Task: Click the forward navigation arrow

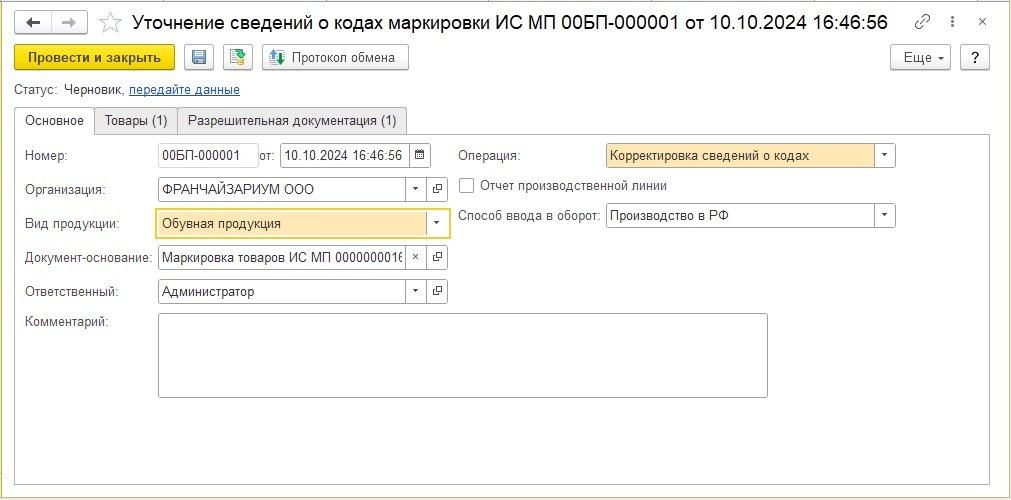Action: [69, 22]
